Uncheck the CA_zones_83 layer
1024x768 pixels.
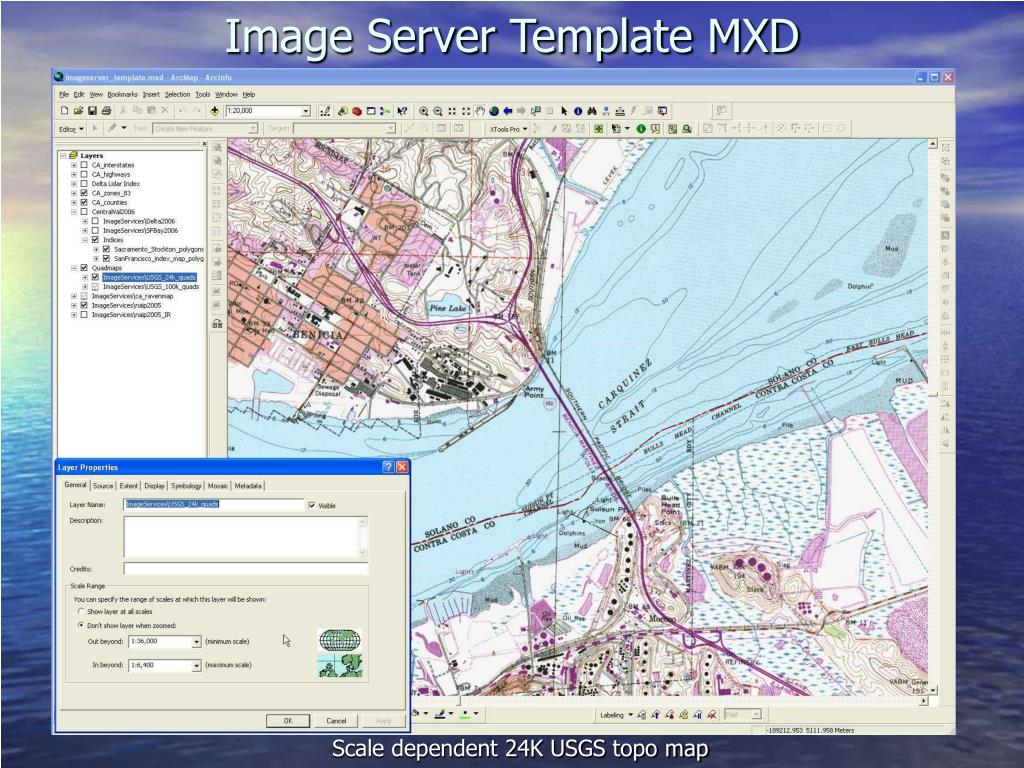[84, 193]
